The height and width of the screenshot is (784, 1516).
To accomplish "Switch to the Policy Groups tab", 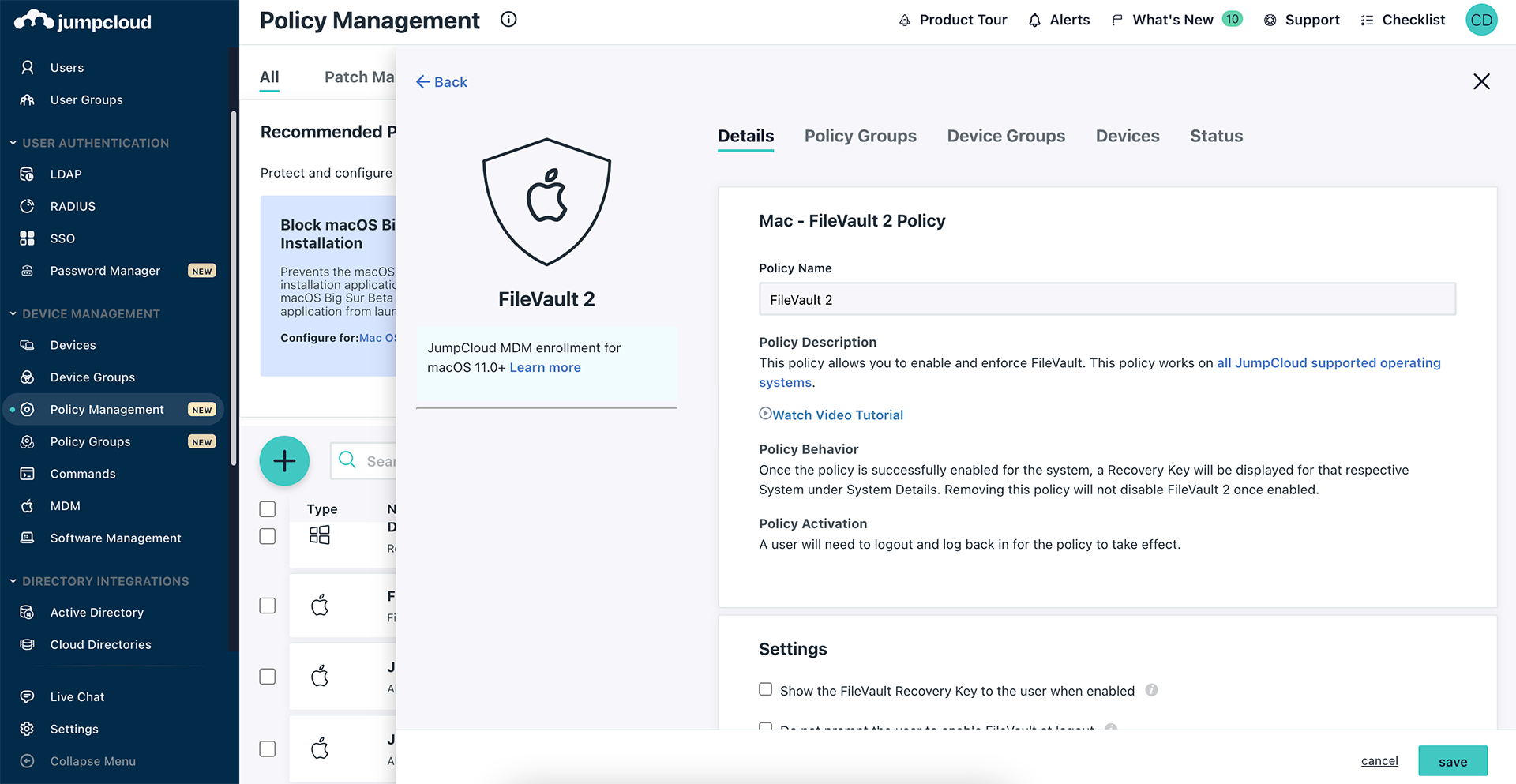I will (860, 136).
